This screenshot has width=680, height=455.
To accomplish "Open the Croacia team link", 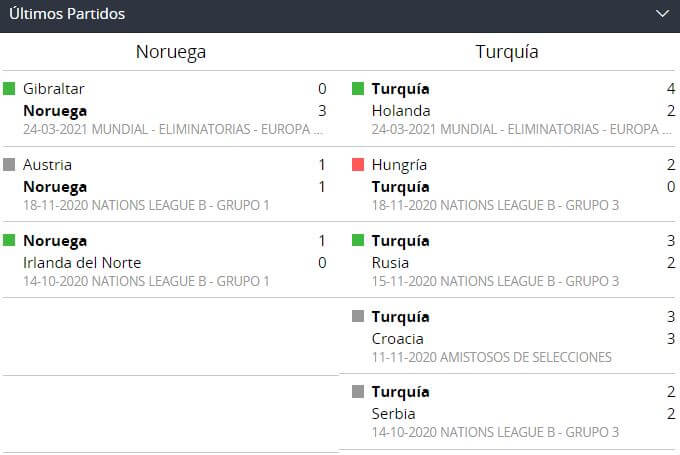I will [398, 339].
